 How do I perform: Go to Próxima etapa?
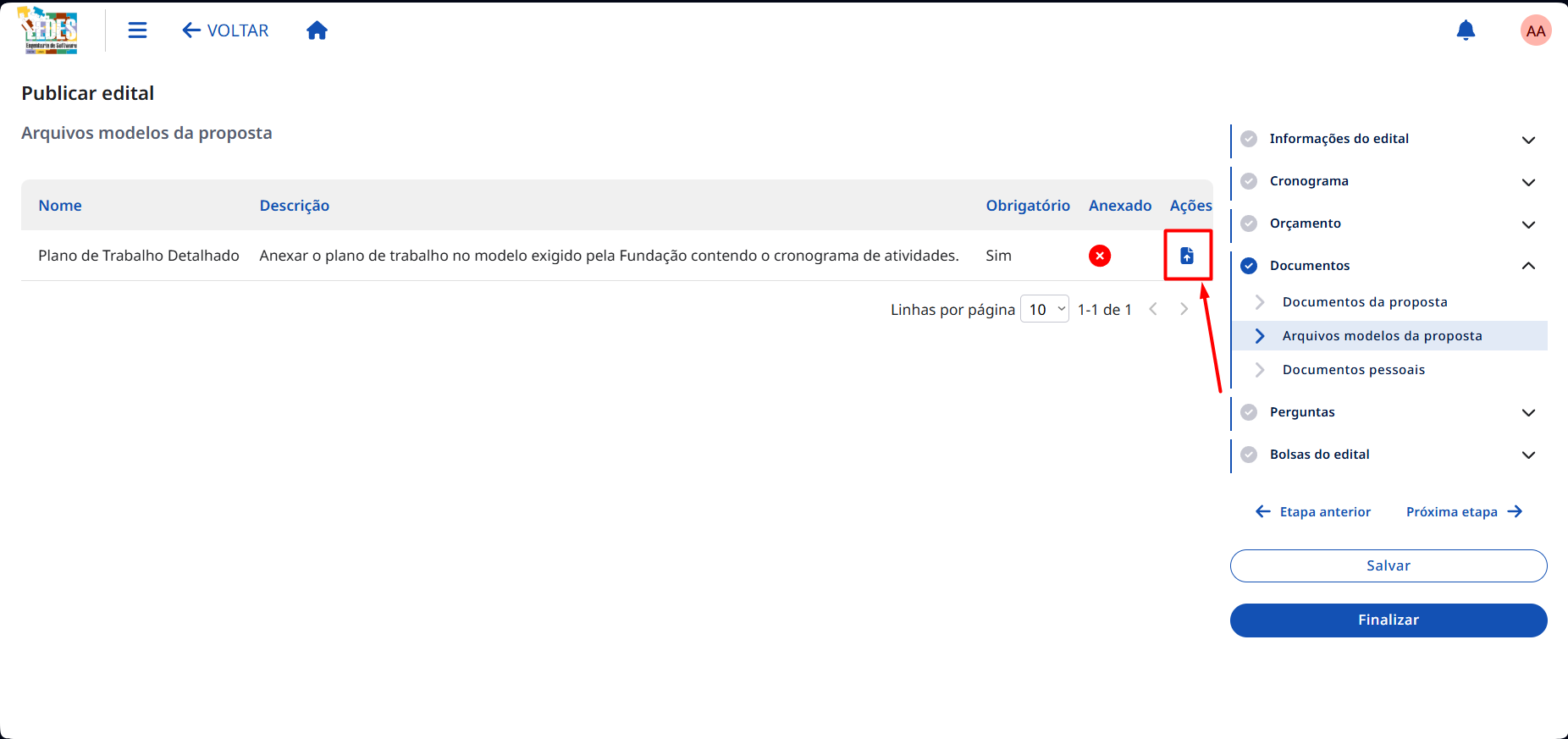pyautogui.click(x=1465, y=511)
